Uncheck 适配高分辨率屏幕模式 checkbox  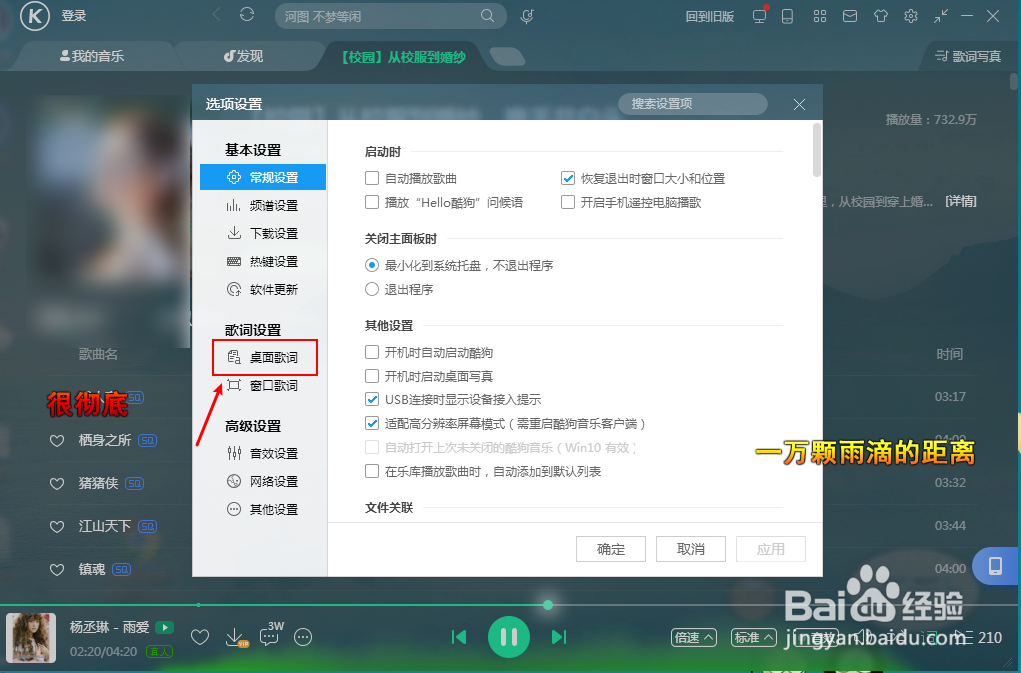pos(372,423)
